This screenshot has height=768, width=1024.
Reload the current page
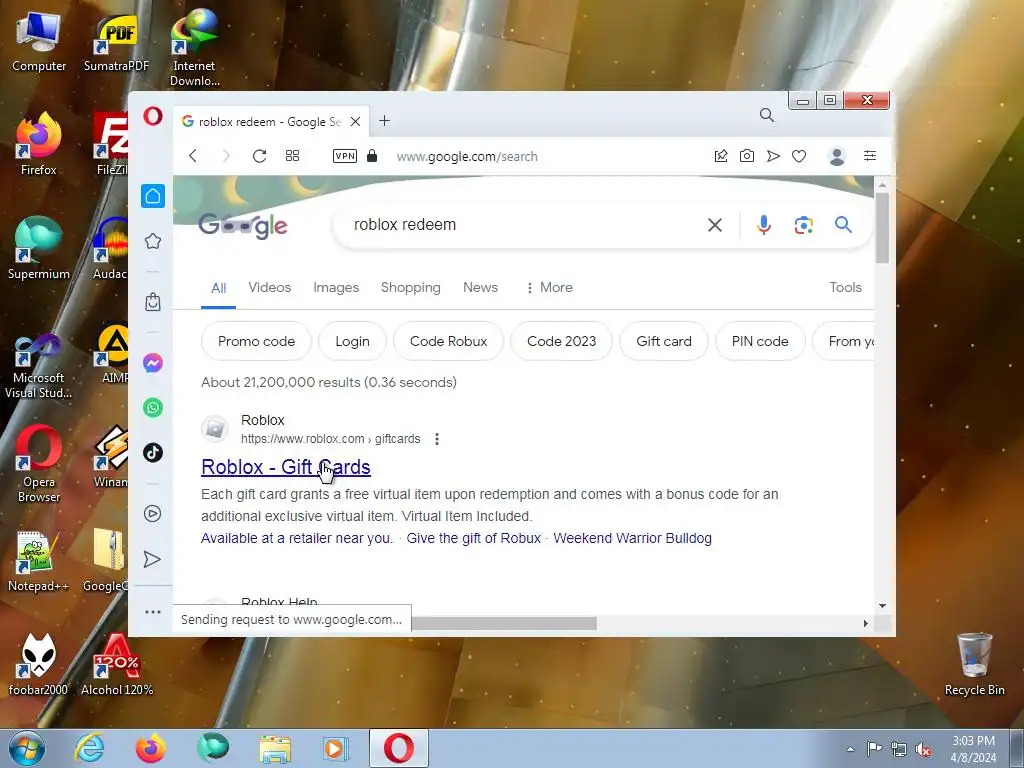pyautogui.click(x=259, y=156)
